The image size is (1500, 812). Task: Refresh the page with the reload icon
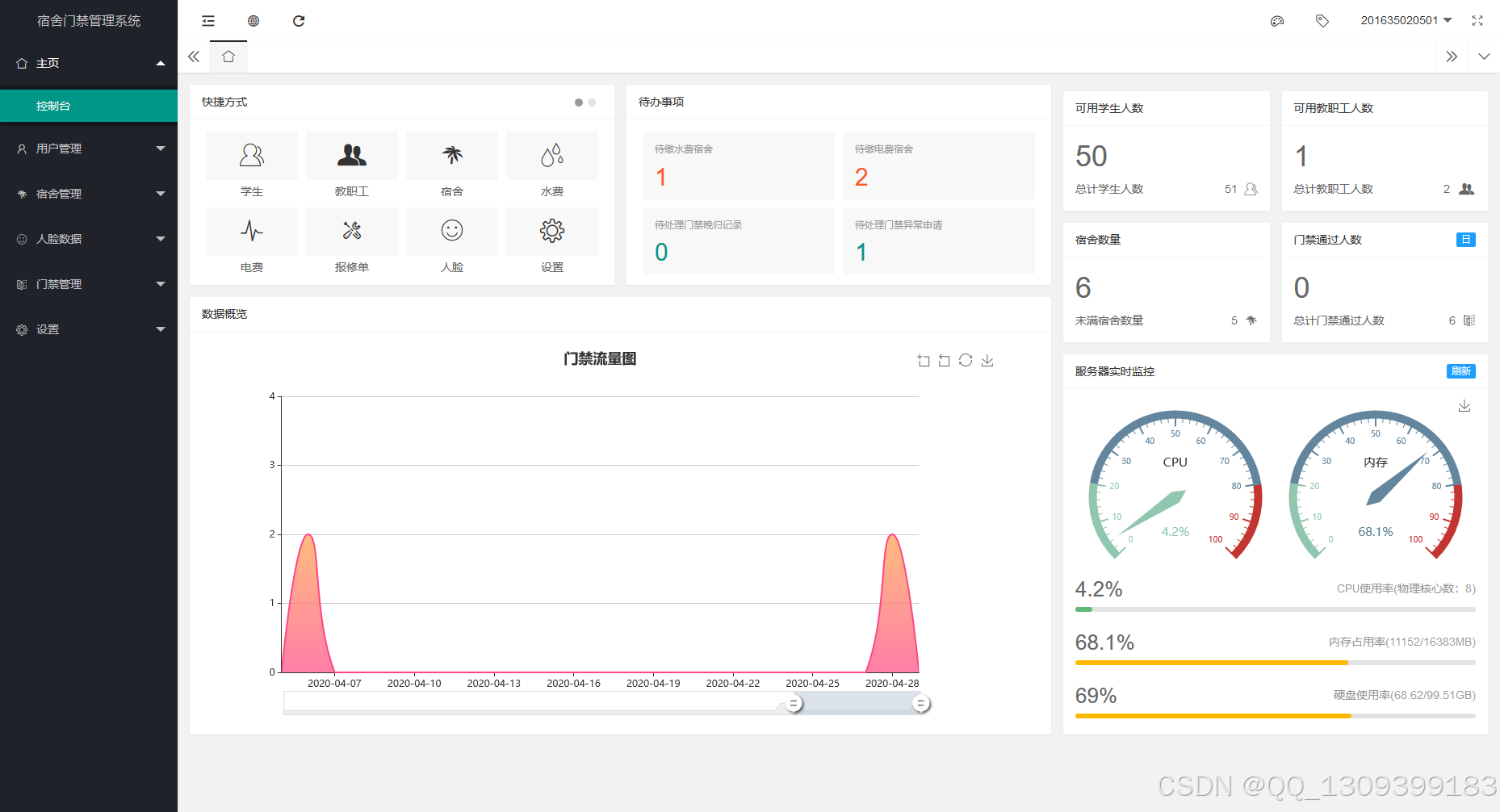pos(299,21)
